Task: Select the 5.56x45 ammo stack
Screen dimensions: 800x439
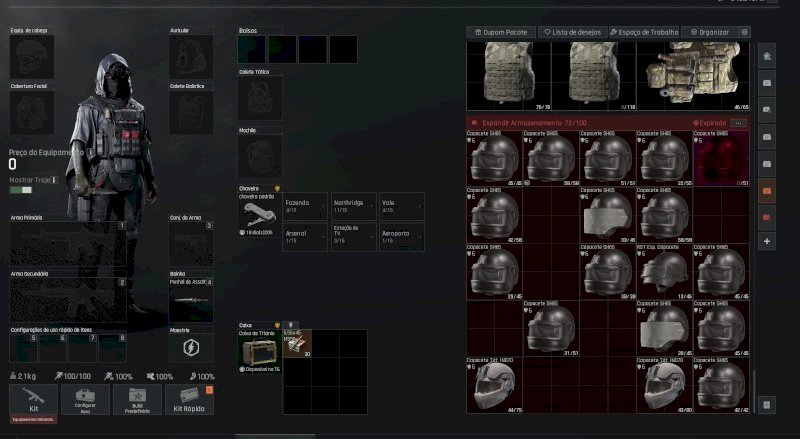Action: [x=297, y=344]
